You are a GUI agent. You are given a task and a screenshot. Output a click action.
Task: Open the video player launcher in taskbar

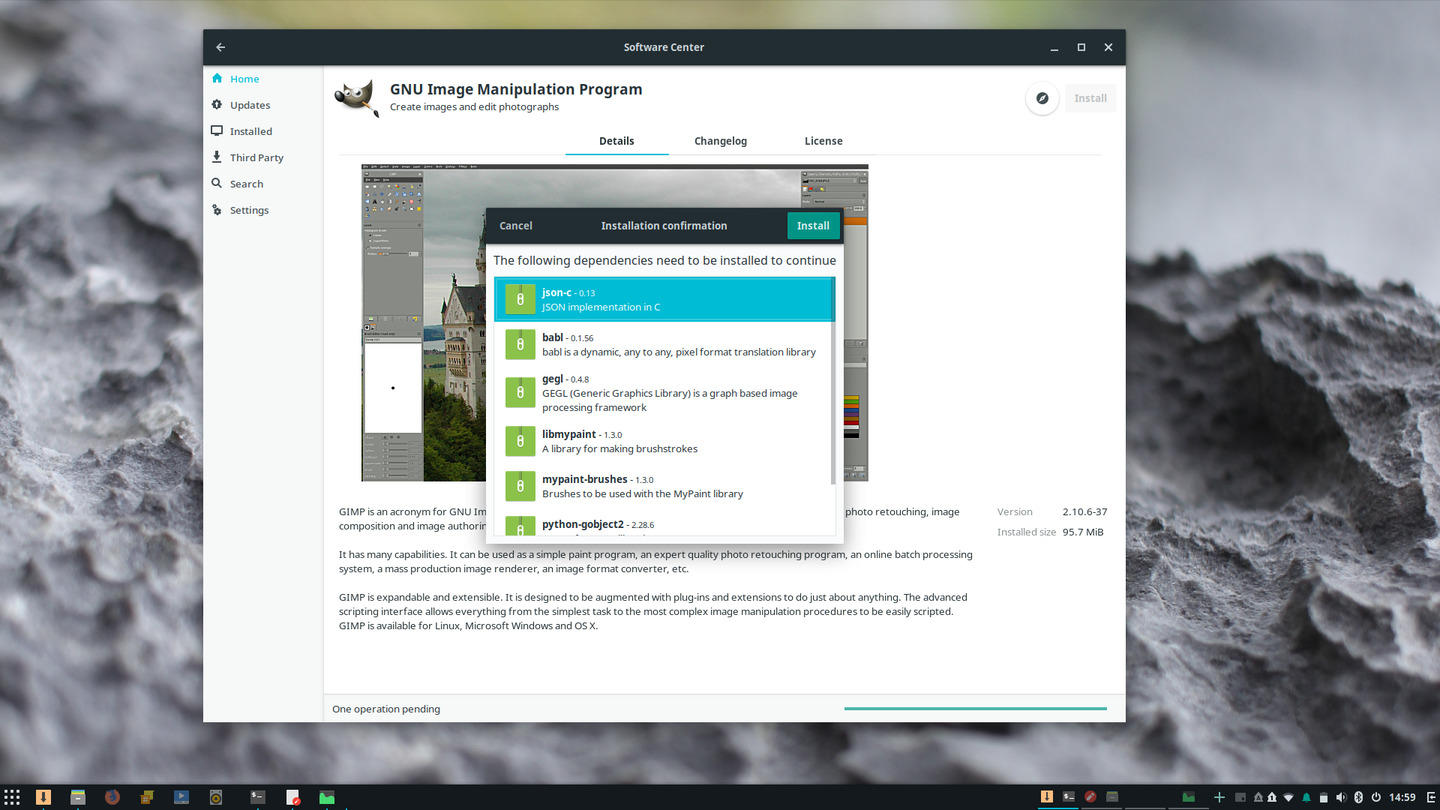coord(181,797)
